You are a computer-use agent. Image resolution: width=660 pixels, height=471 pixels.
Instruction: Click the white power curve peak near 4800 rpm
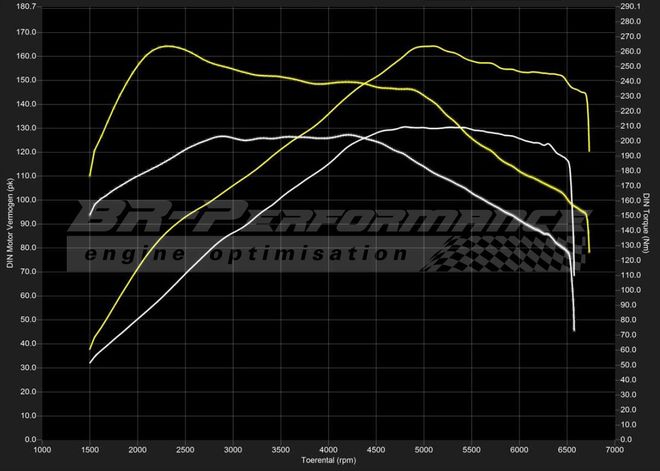405,127
